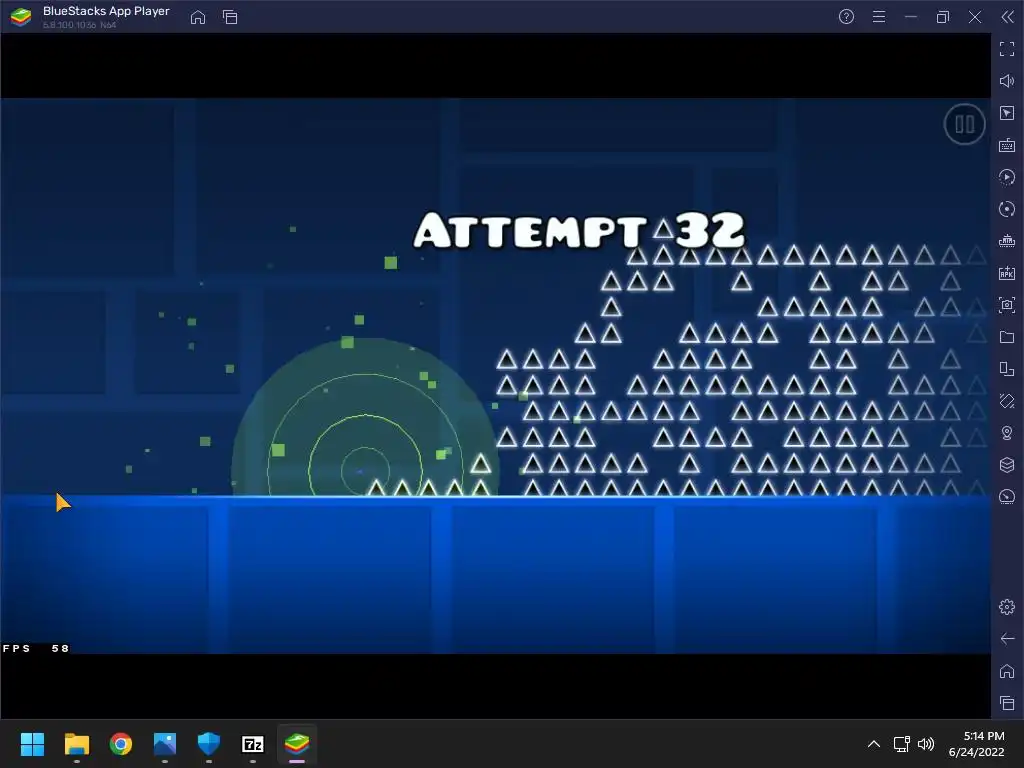Click the Android back arrow in sidebar

coord(1007,639)
